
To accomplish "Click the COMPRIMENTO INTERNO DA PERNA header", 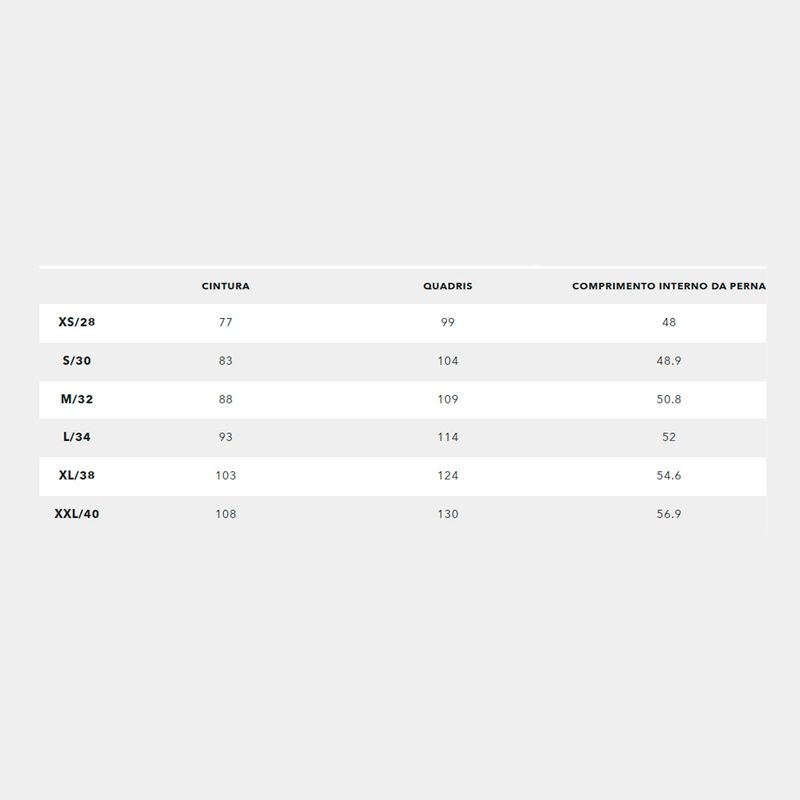I will coord(669,286).
